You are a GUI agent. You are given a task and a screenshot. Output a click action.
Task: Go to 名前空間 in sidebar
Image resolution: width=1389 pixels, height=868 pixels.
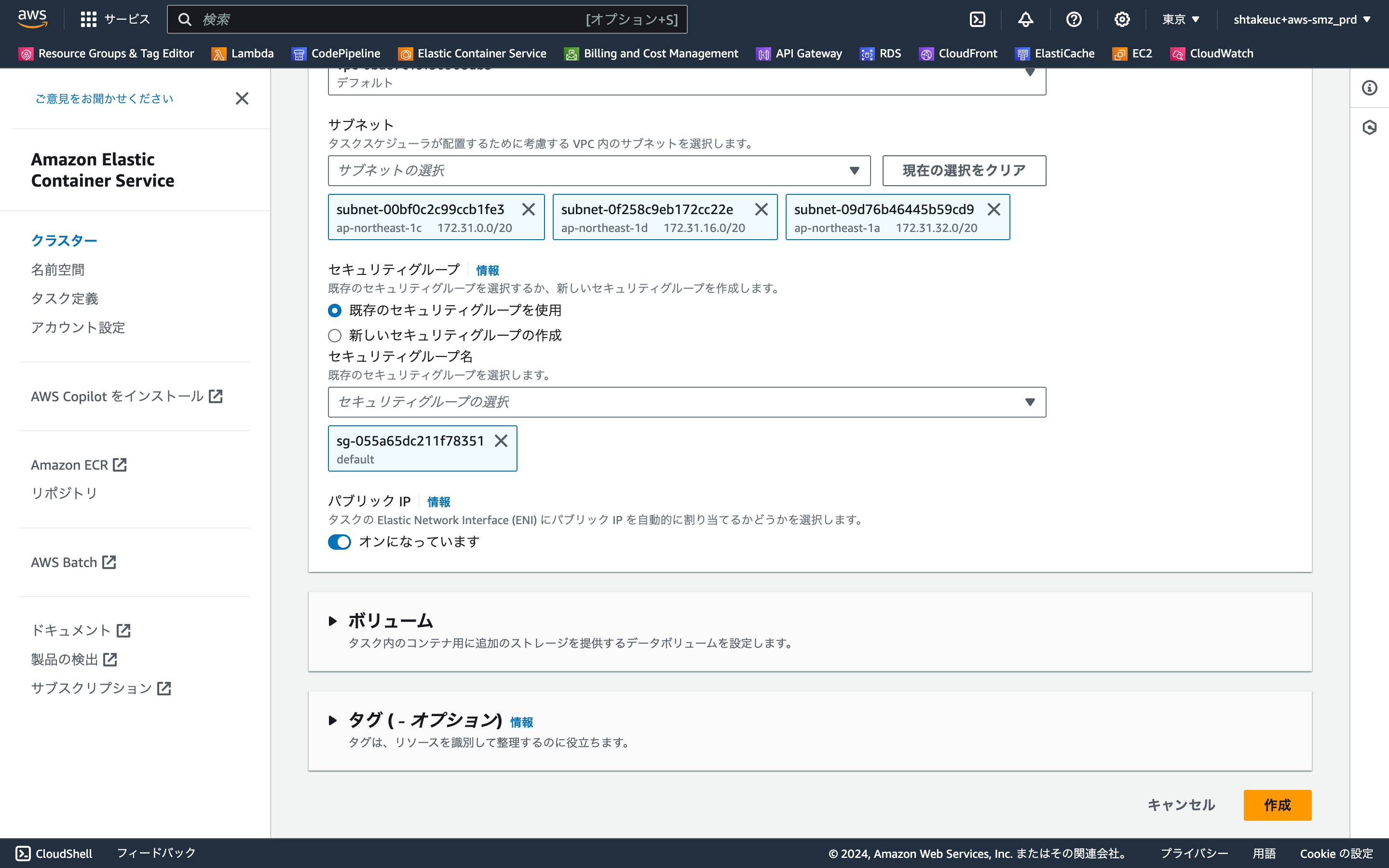coord(57,269)
